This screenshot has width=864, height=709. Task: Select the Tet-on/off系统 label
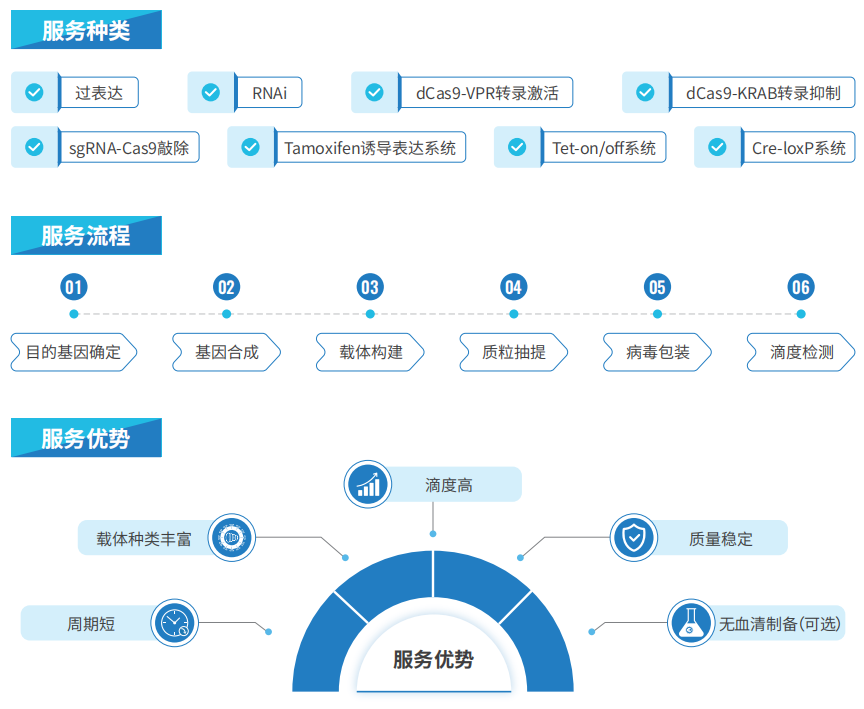click(603, 146)
